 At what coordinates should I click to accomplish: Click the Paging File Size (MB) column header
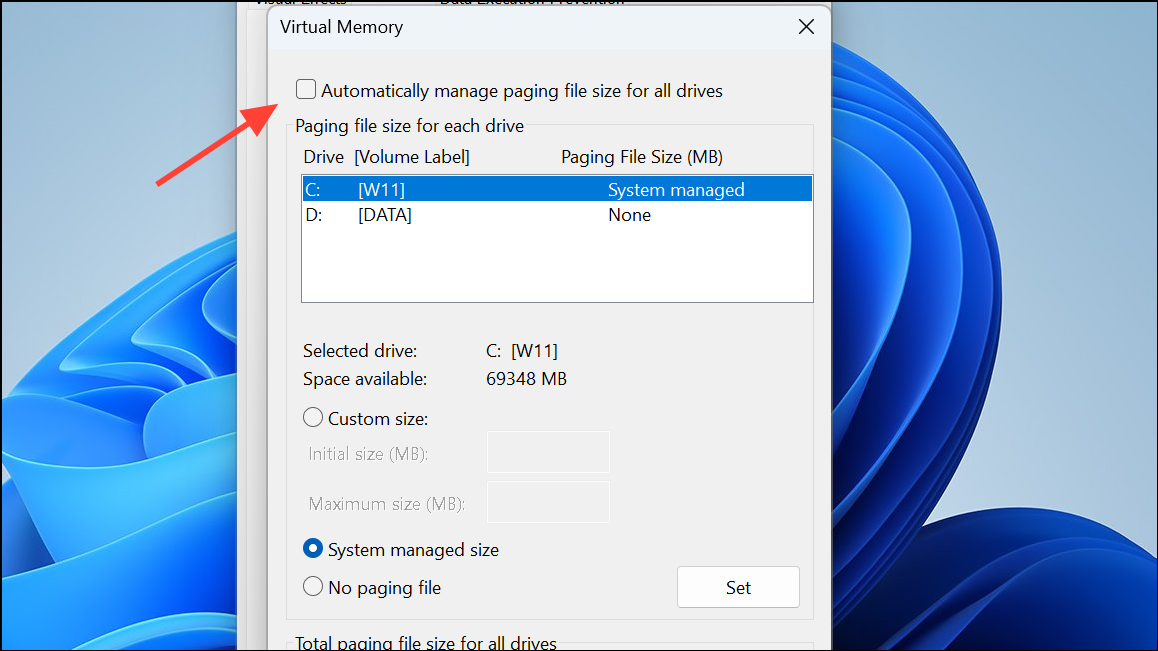(x=642, y=157)
